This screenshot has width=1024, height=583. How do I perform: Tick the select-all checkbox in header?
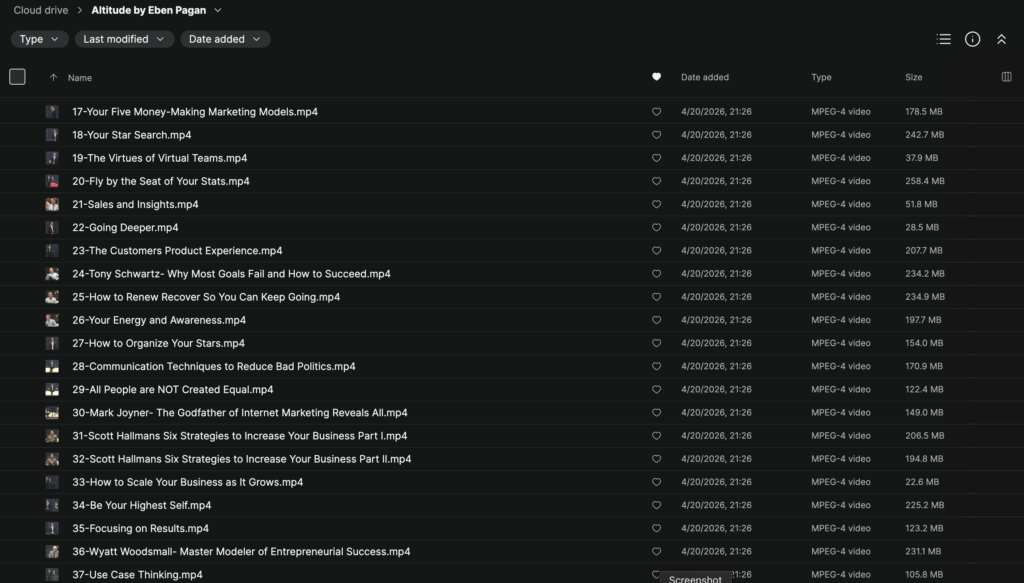click(17, 77)
